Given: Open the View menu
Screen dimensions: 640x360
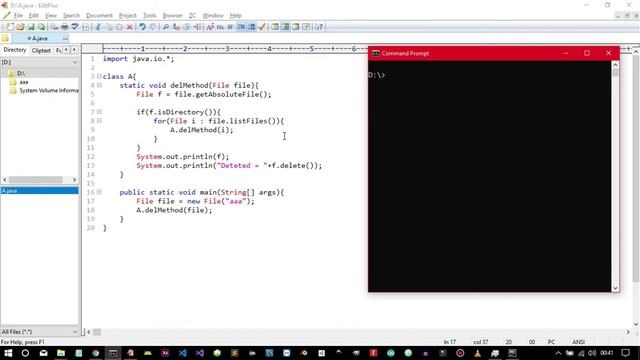Looking at the screenshot, I should pyautogui.click(x=51, y=16).
